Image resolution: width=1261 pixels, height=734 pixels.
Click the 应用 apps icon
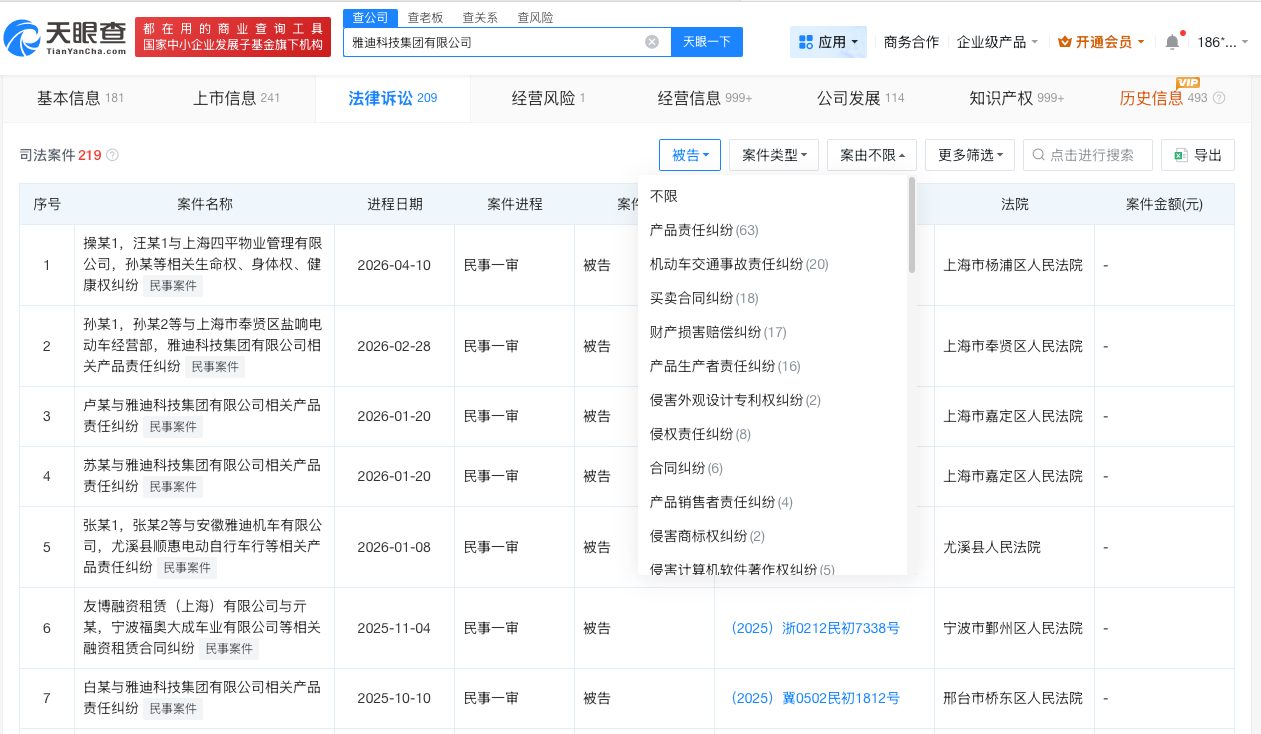coord(806,41)
